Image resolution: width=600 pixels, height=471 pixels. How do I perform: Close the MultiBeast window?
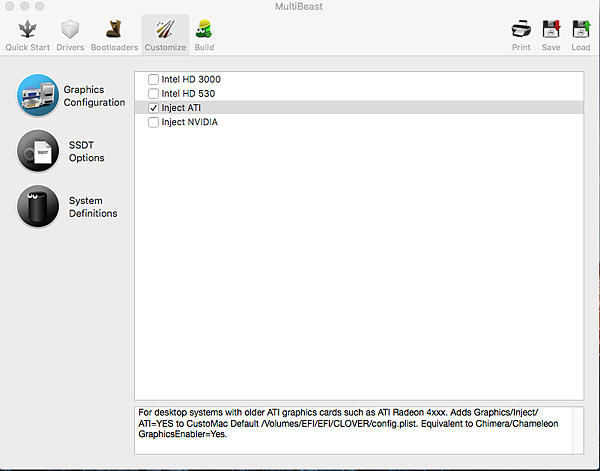10,6
